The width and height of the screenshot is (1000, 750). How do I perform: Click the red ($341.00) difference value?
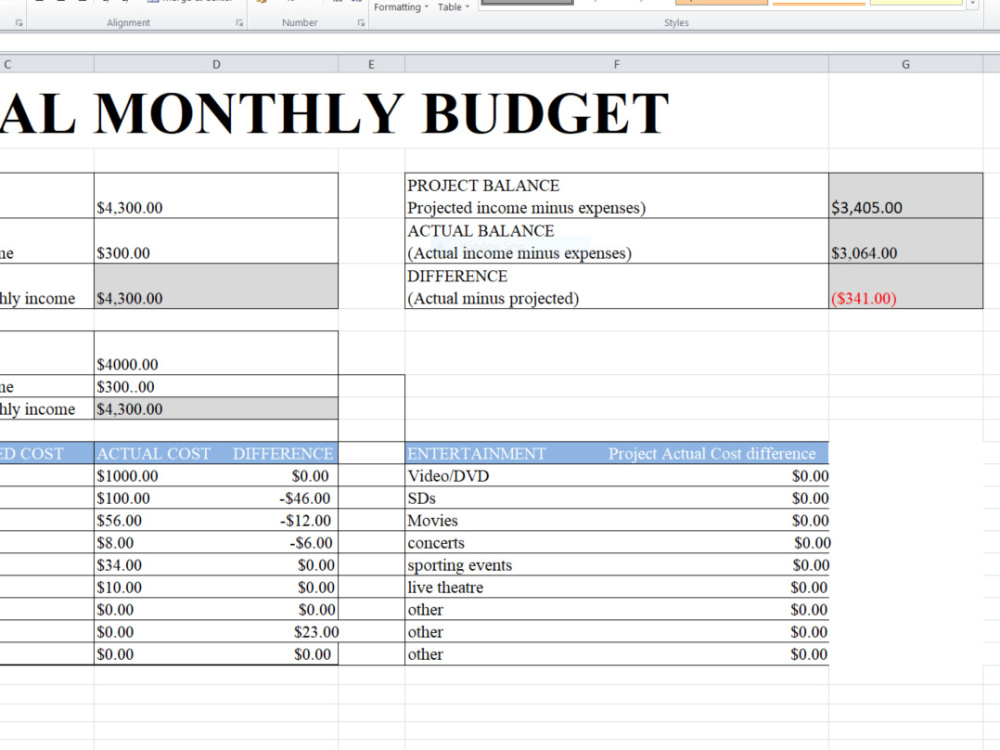(906, 286)
